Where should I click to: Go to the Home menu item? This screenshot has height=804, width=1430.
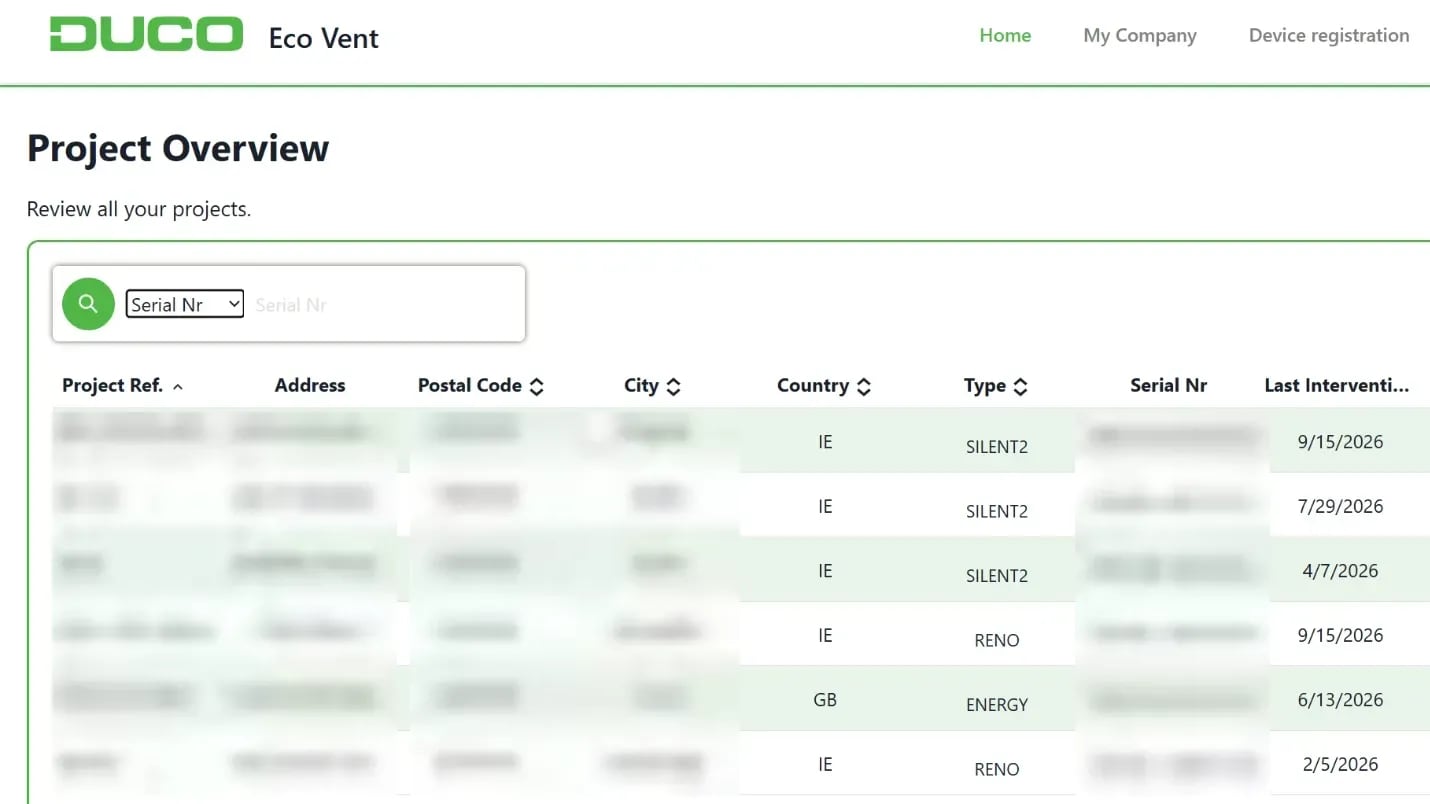click(1005, 35)
